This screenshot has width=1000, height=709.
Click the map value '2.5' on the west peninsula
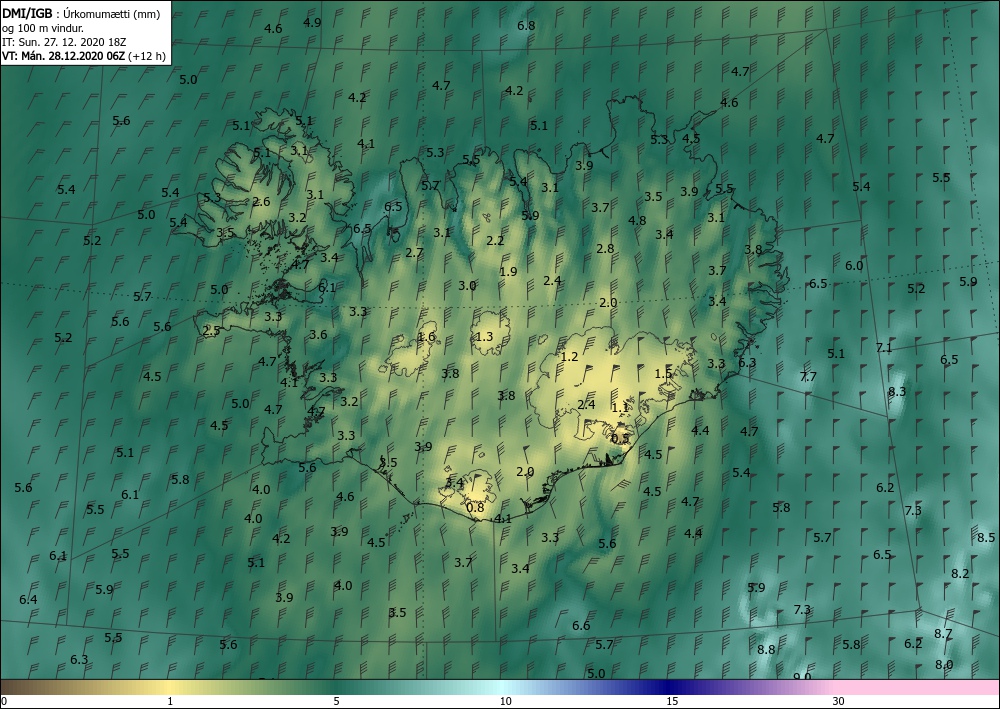tap(211, 331)
